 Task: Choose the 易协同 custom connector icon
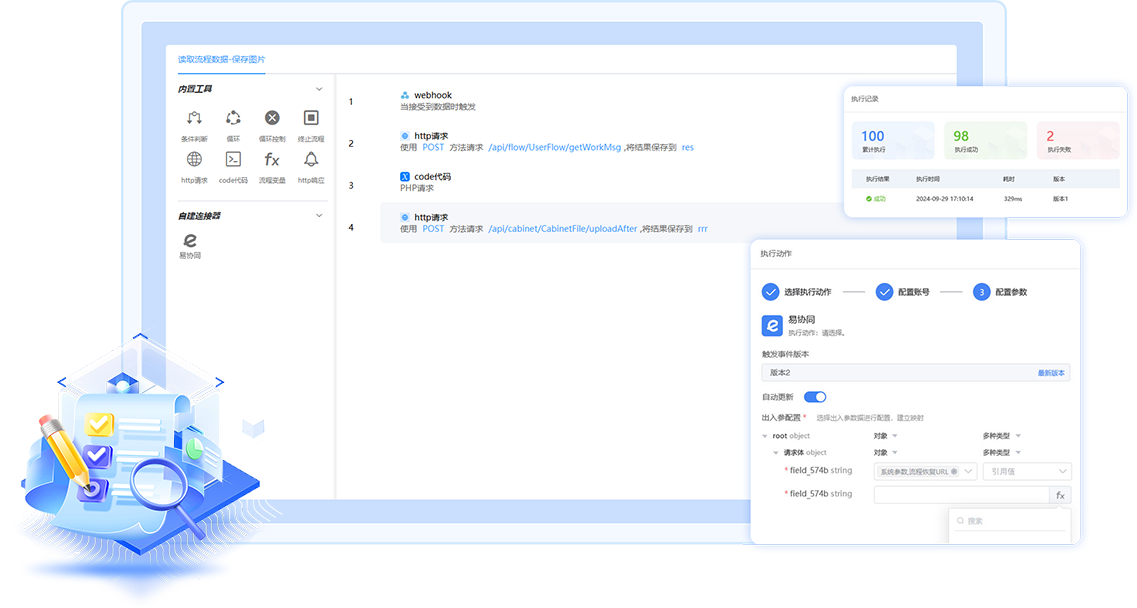tap(190, 241)
